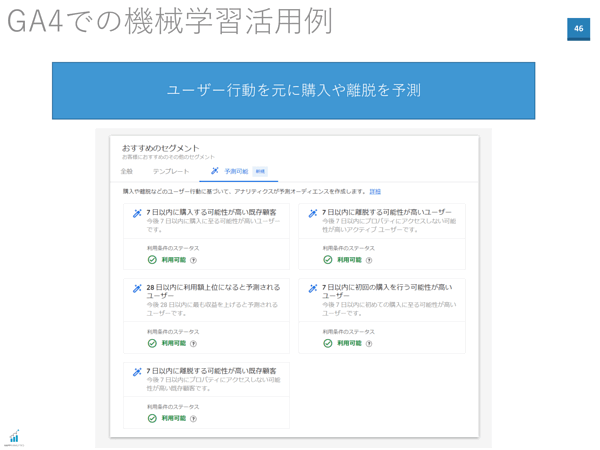Screen dimensions: 600x450
Task: Select the 予測可能 tab
Action: point(238,171)
